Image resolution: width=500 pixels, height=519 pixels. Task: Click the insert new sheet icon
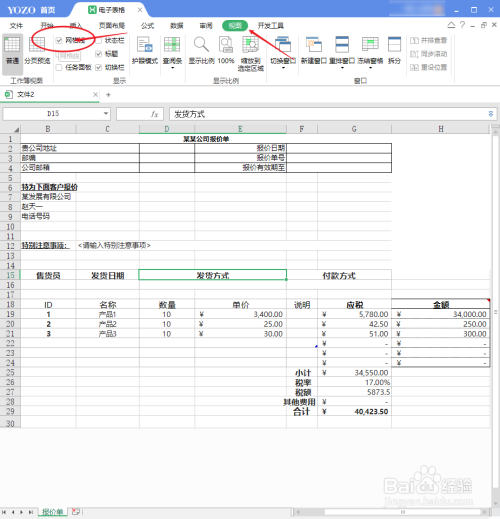click(x=76, y=512)
